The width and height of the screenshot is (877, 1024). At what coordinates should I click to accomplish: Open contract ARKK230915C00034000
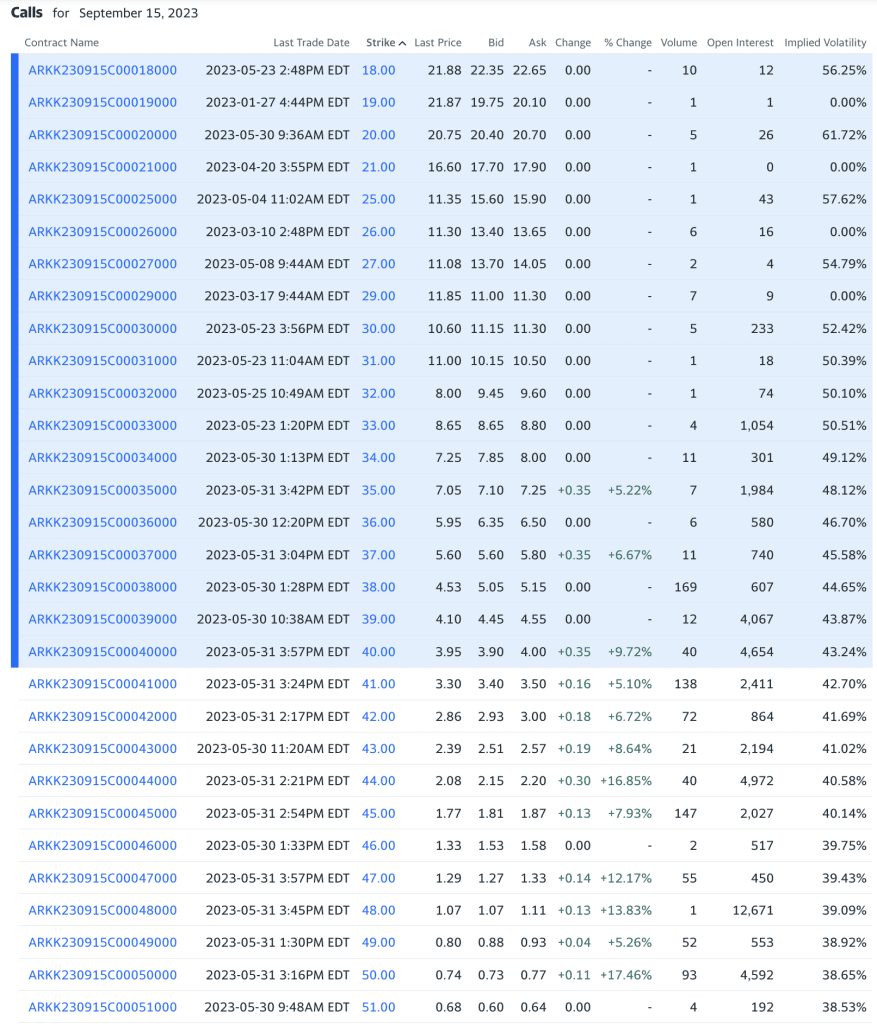click(x=103, y=458)
